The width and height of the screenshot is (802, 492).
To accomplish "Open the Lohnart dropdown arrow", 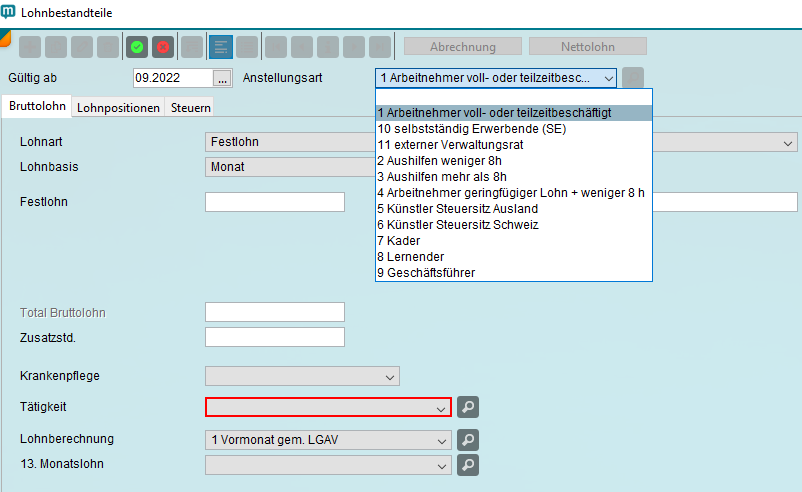I will tap(788, 144).
